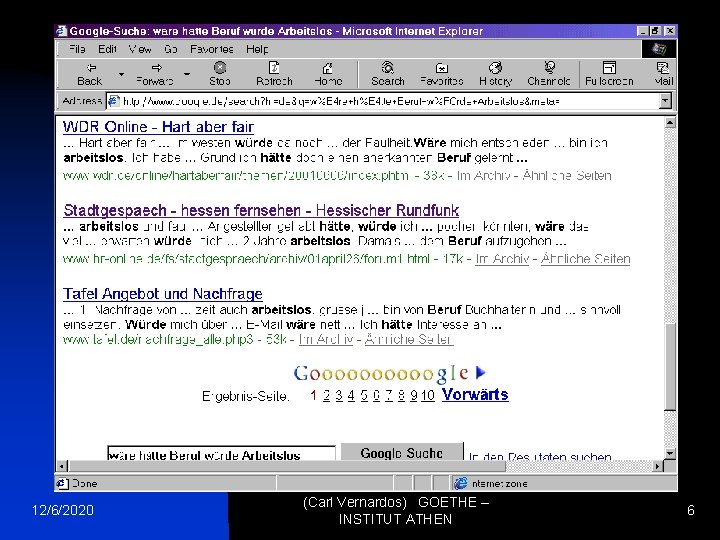Open the Channels toolbar button
This screenshot has height=540, width=720.
(549, 74)
